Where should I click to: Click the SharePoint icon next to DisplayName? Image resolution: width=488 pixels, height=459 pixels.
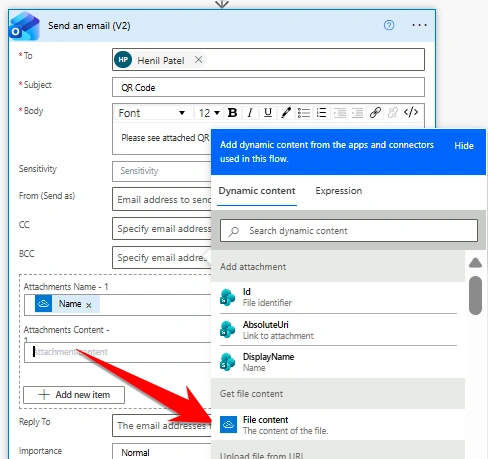(x=228, y=362)
